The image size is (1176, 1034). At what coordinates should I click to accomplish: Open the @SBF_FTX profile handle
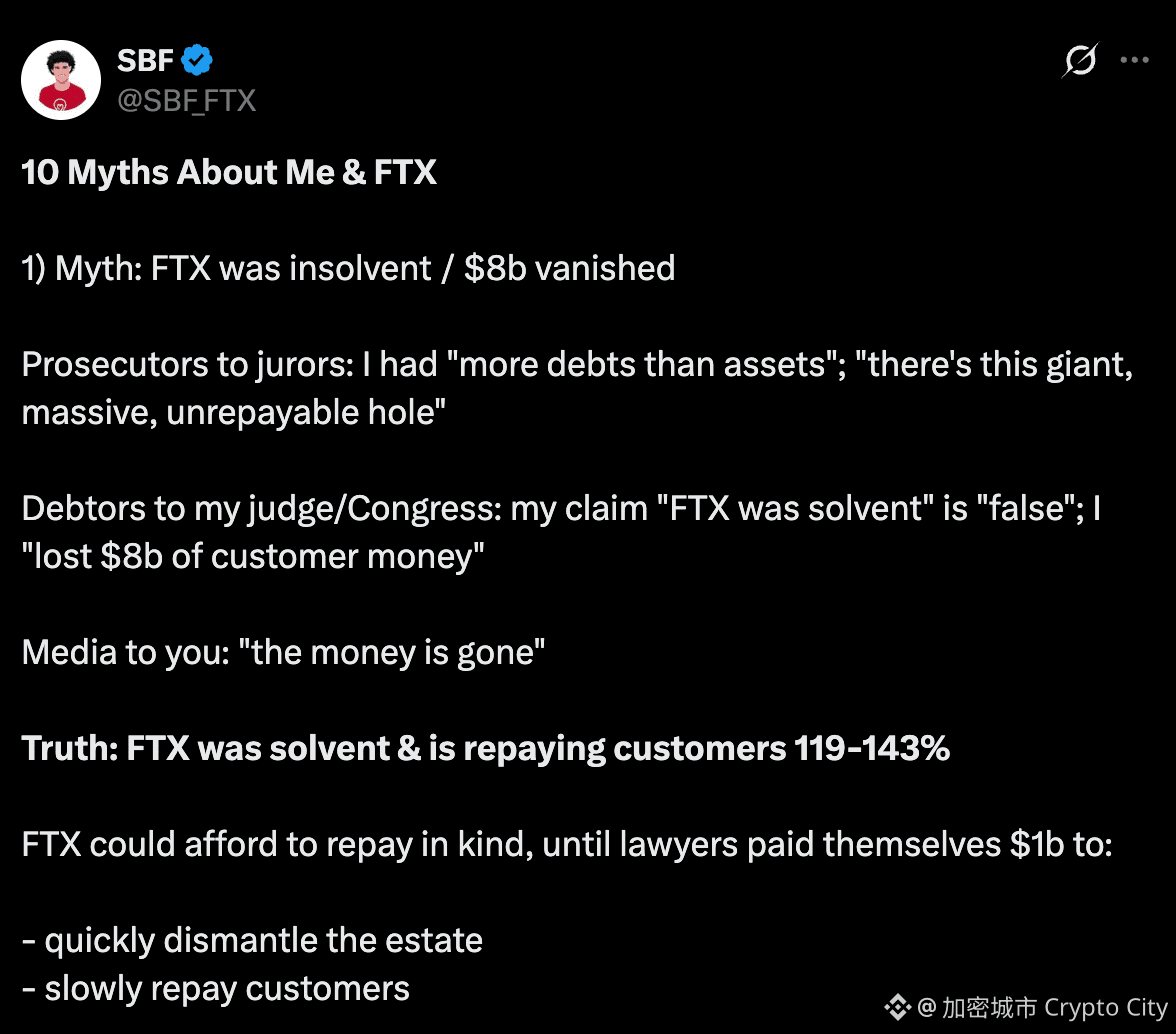point(186,100)
